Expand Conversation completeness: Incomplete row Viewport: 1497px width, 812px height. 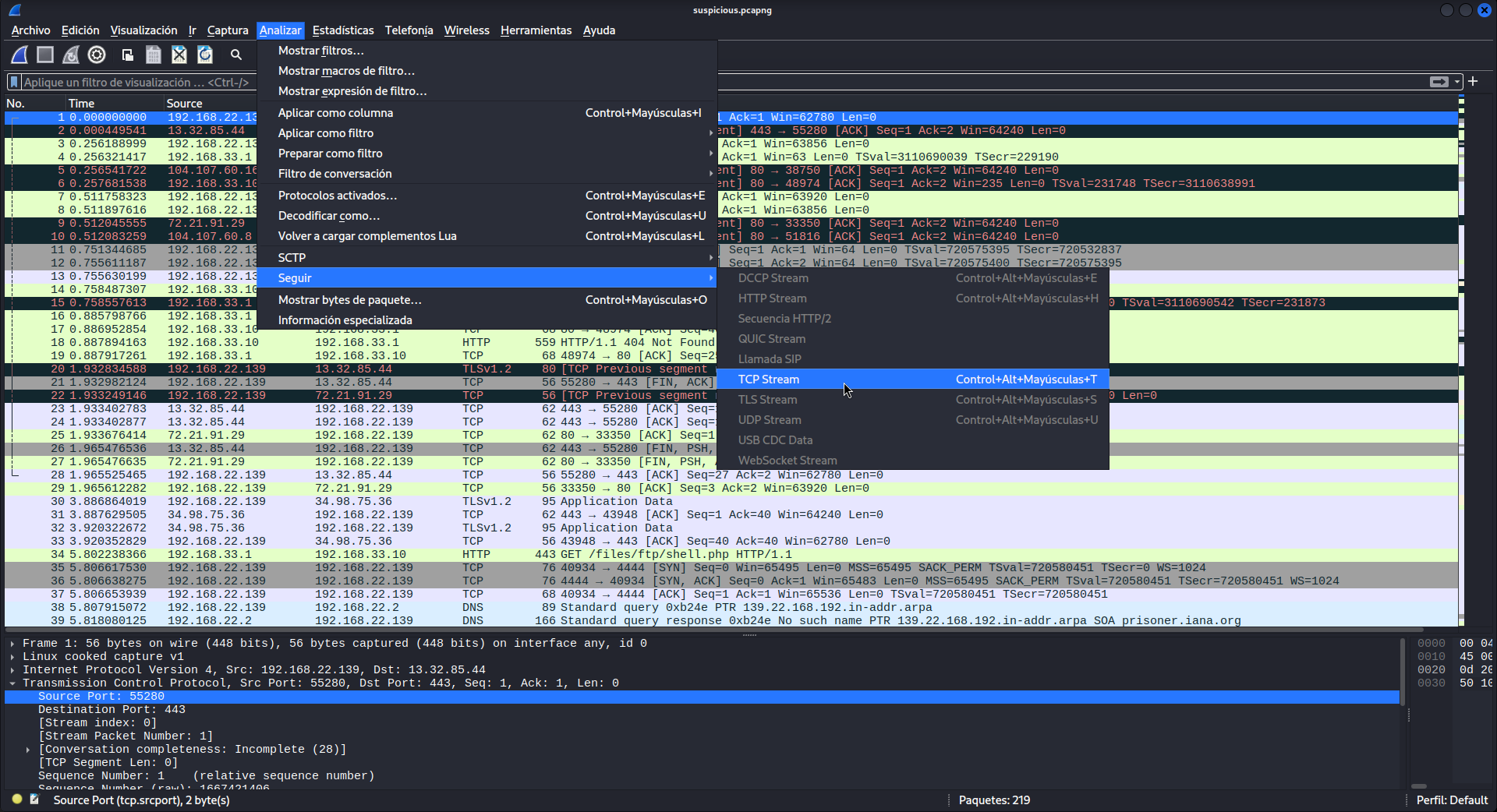(x=28, y=750)
